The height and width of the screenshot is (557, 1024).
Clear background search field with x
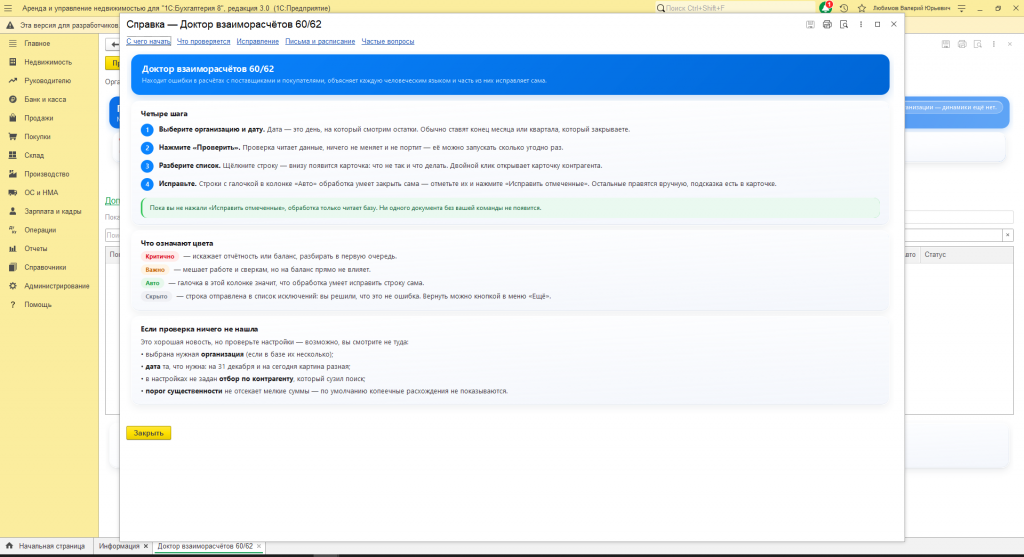click(1008, 235)
